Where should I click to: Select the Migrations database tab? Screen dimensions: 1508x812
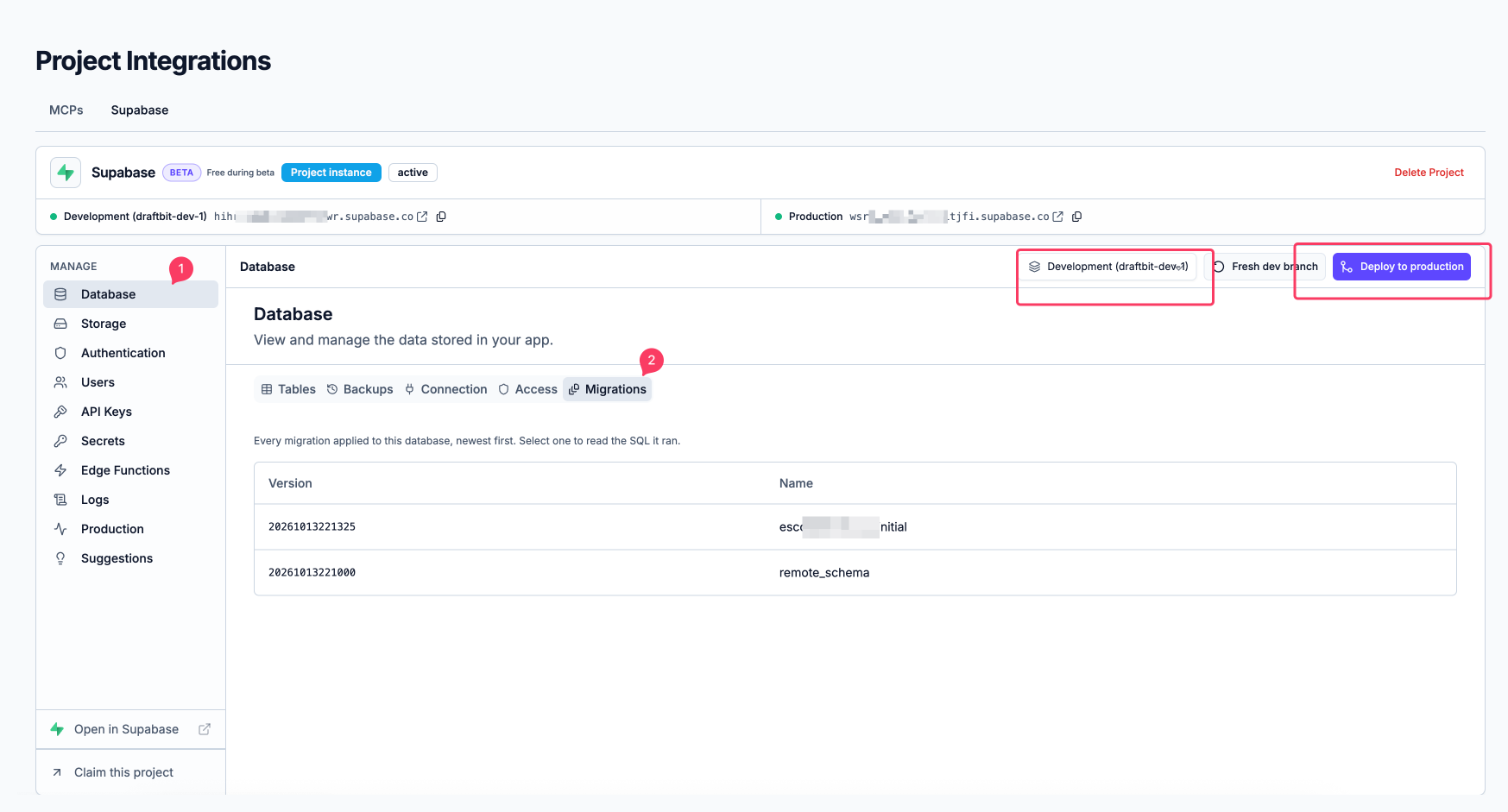point(608,389)
